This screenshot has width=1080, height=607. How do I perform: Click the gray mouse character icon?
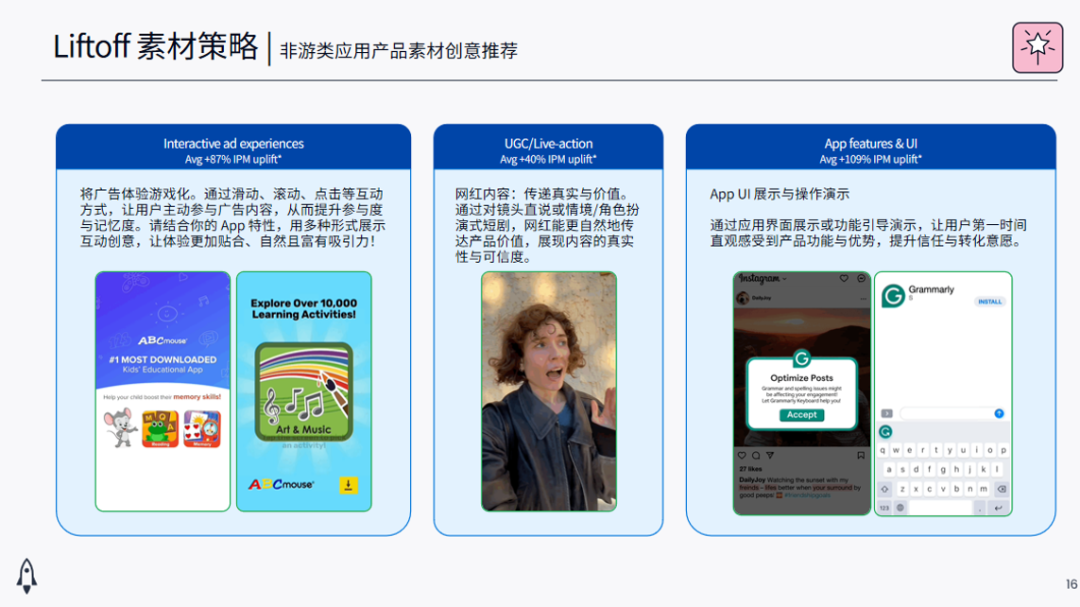tap(121, 428)
